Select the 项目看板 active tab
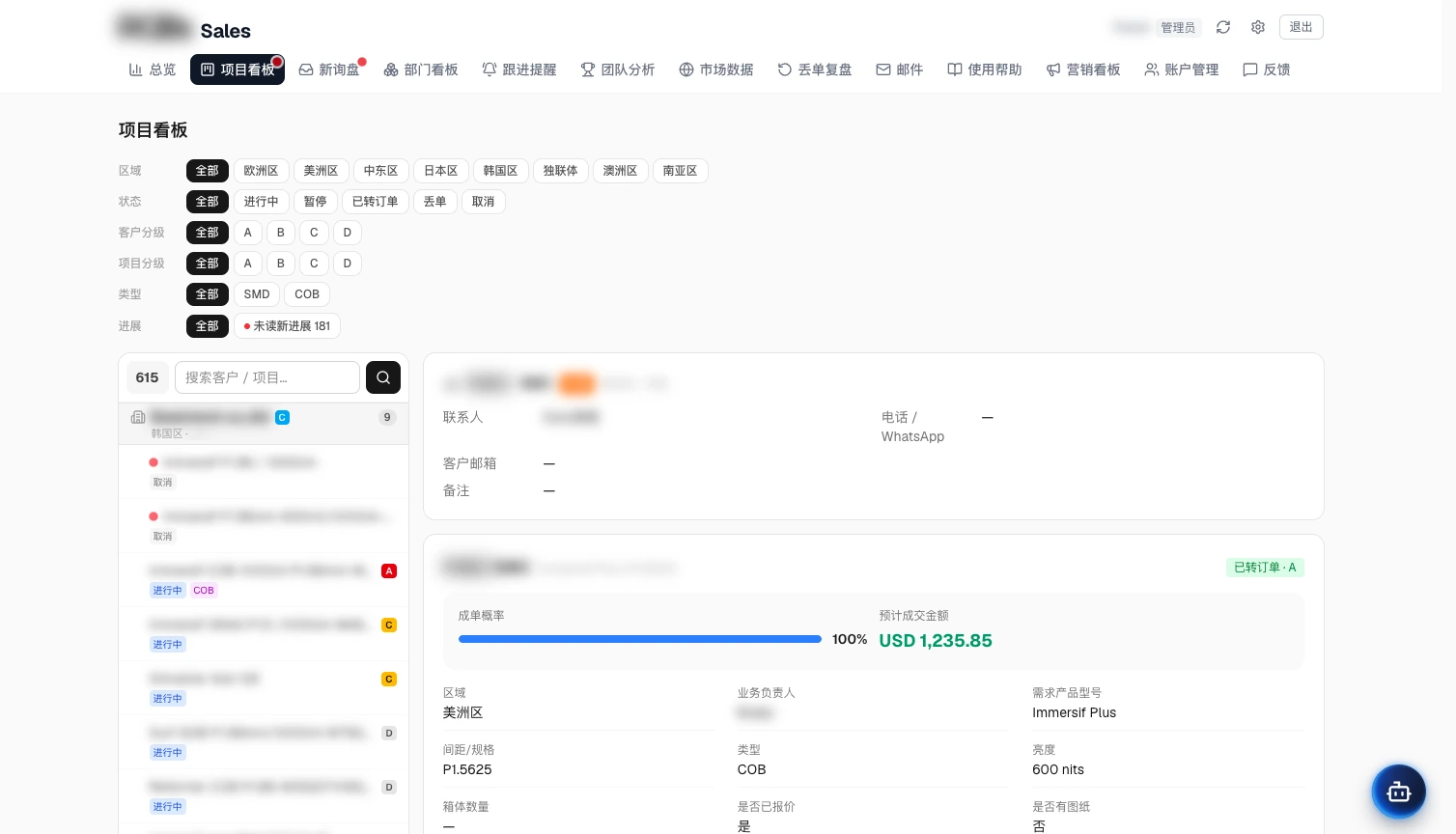Screen dimensions: 1456x834 (x=238, y=69)
